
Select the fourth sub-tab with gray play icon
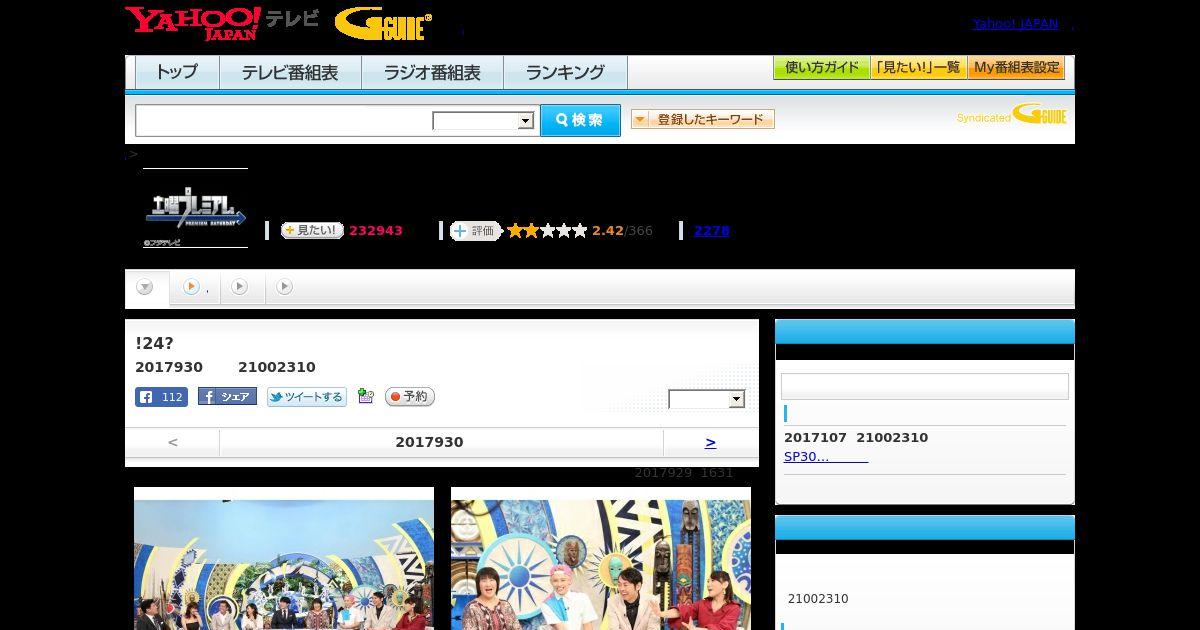(285, 287)
